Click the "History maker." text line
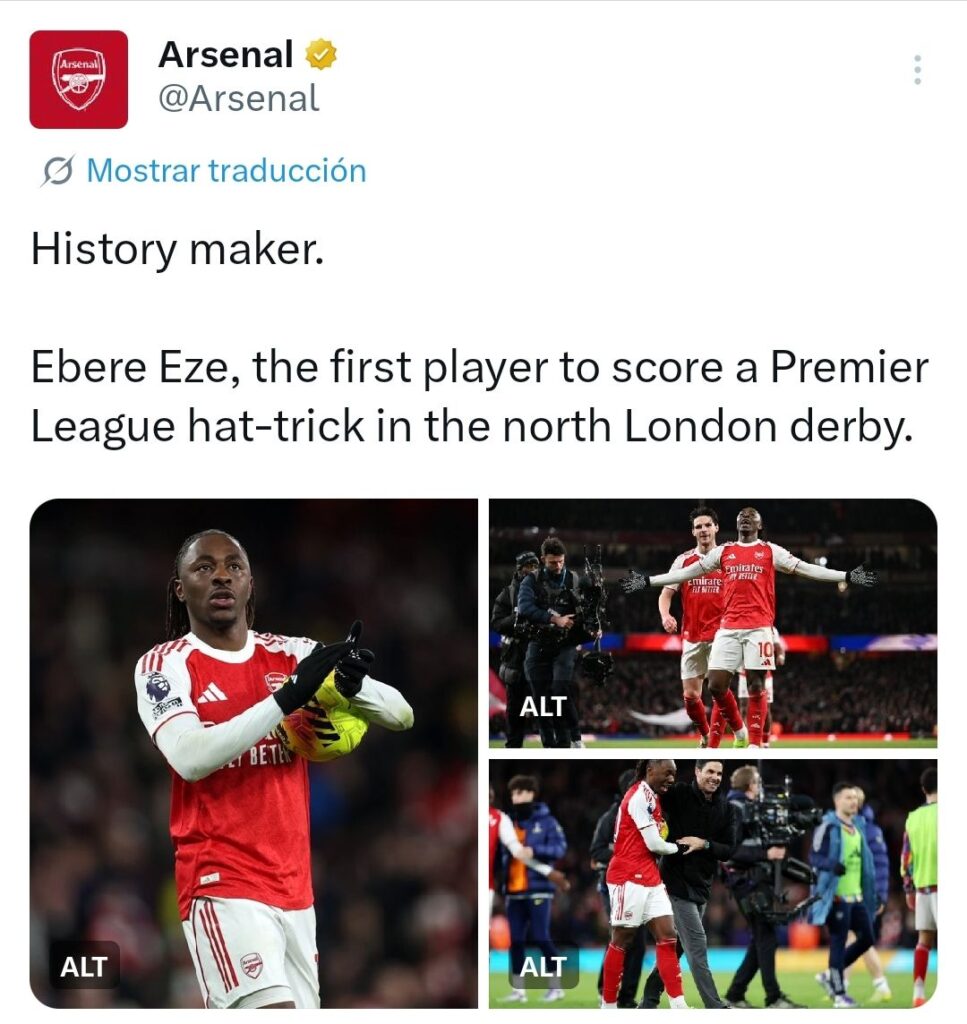Screen dimensions: 967x1024 (178, 248)
